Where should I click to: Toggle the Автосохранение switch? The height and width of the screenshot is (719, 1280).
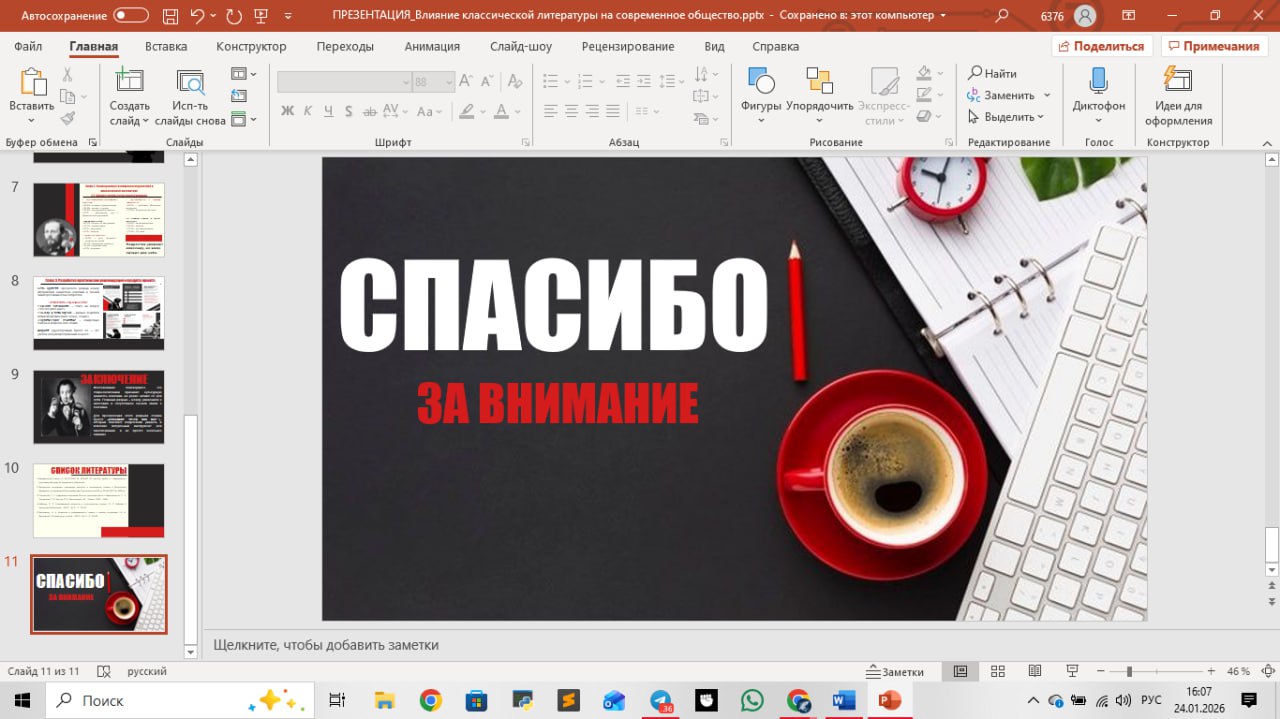coord(131,15)
